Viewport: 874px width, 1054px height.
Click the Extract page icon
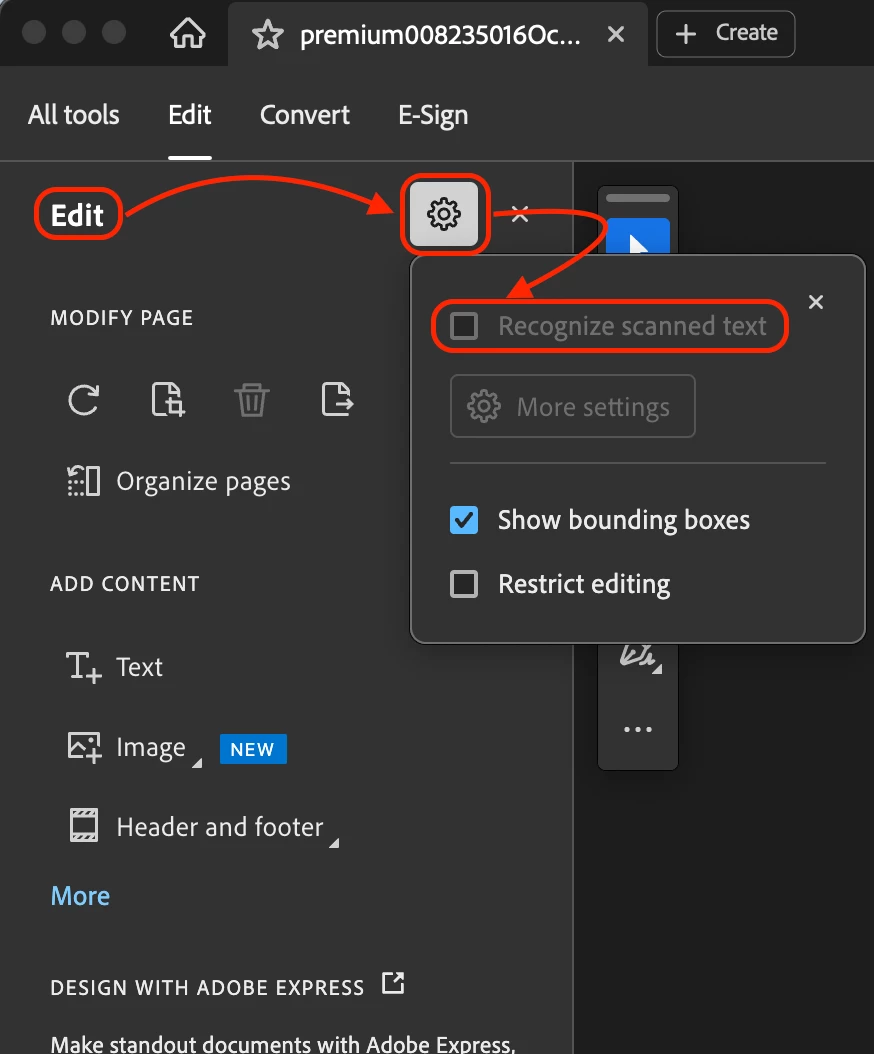pyautogui.click(x=337, y=400)
